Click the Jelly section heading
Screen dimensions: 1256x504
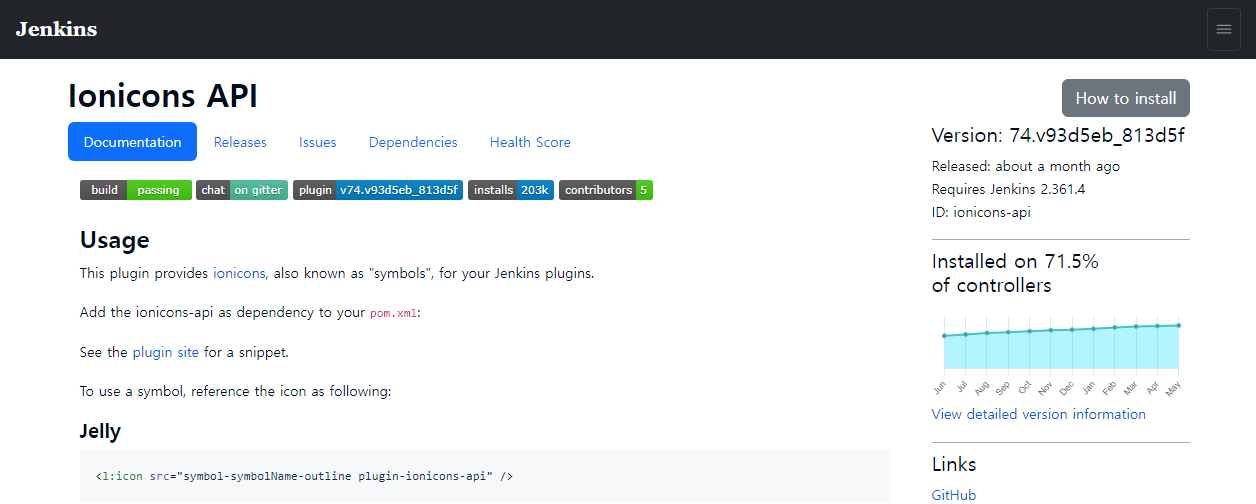tap(100, 431)
